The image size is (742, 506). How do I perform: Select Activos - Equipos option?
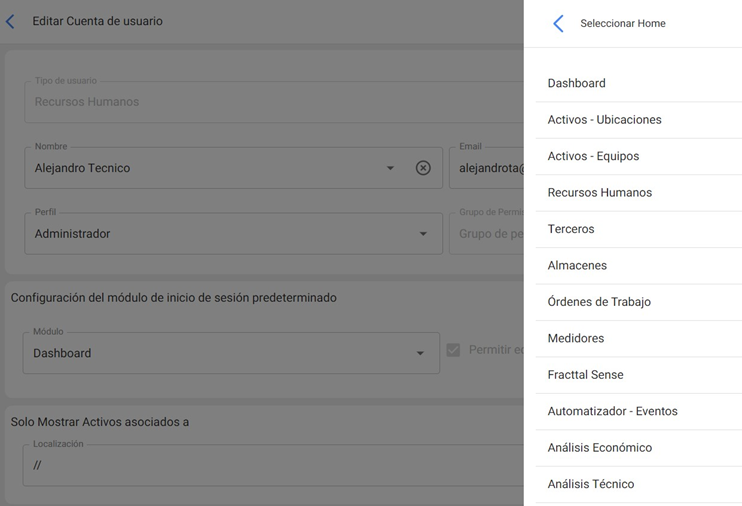593,156
